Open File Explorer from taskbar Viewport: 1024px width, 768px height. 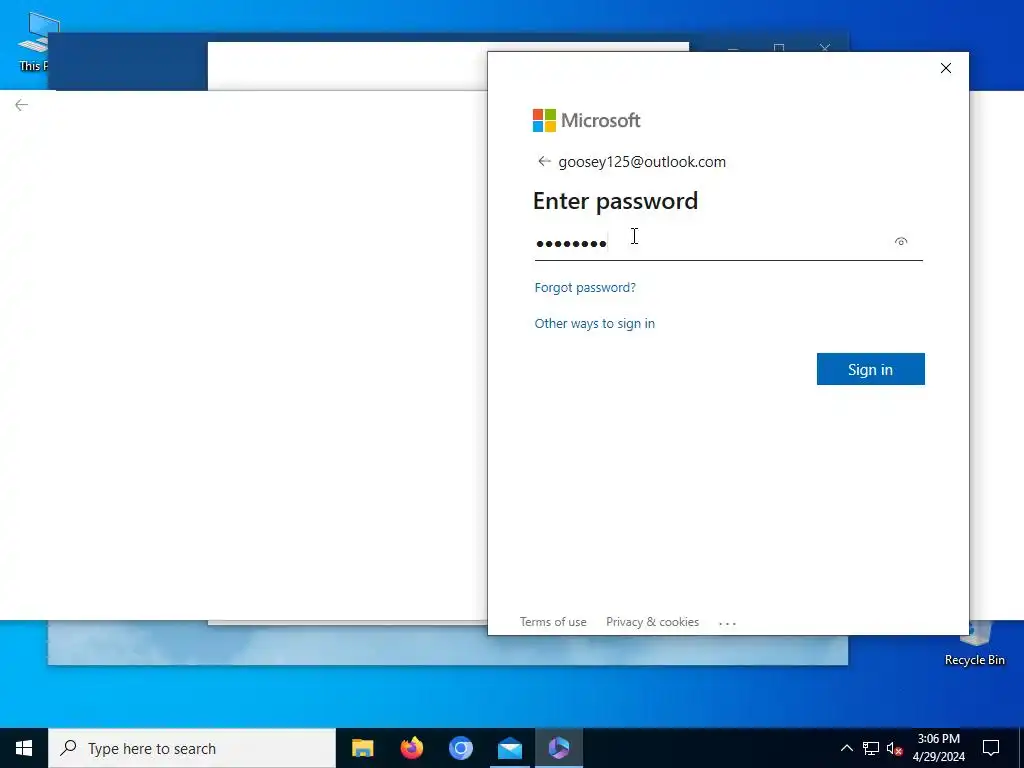coord(362,748)
